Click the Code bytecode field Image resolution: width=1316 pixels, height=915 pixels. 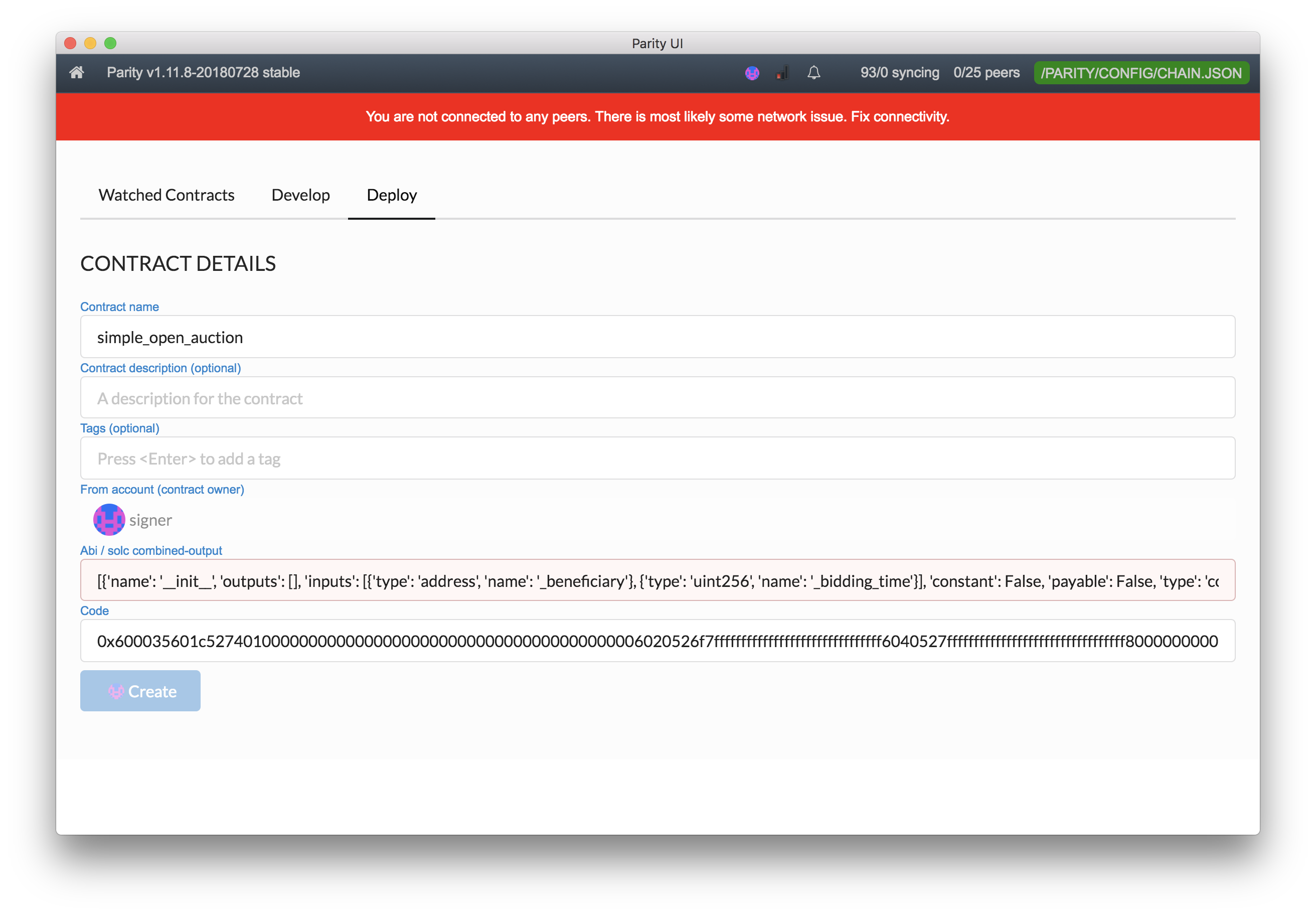click(x=657, y=641)
